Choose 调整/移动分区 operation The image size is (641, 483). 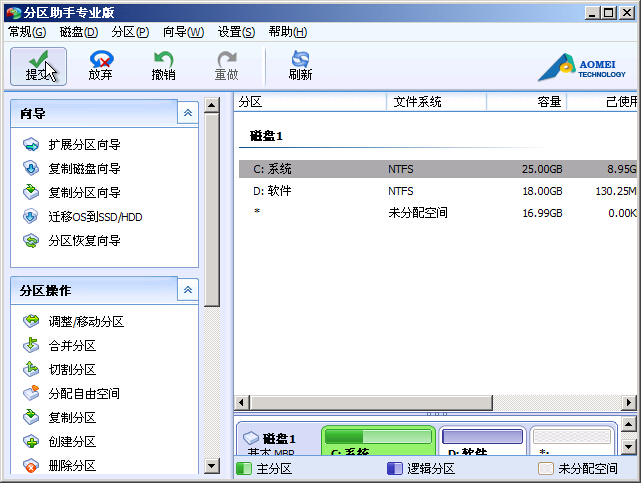point(86,322)
